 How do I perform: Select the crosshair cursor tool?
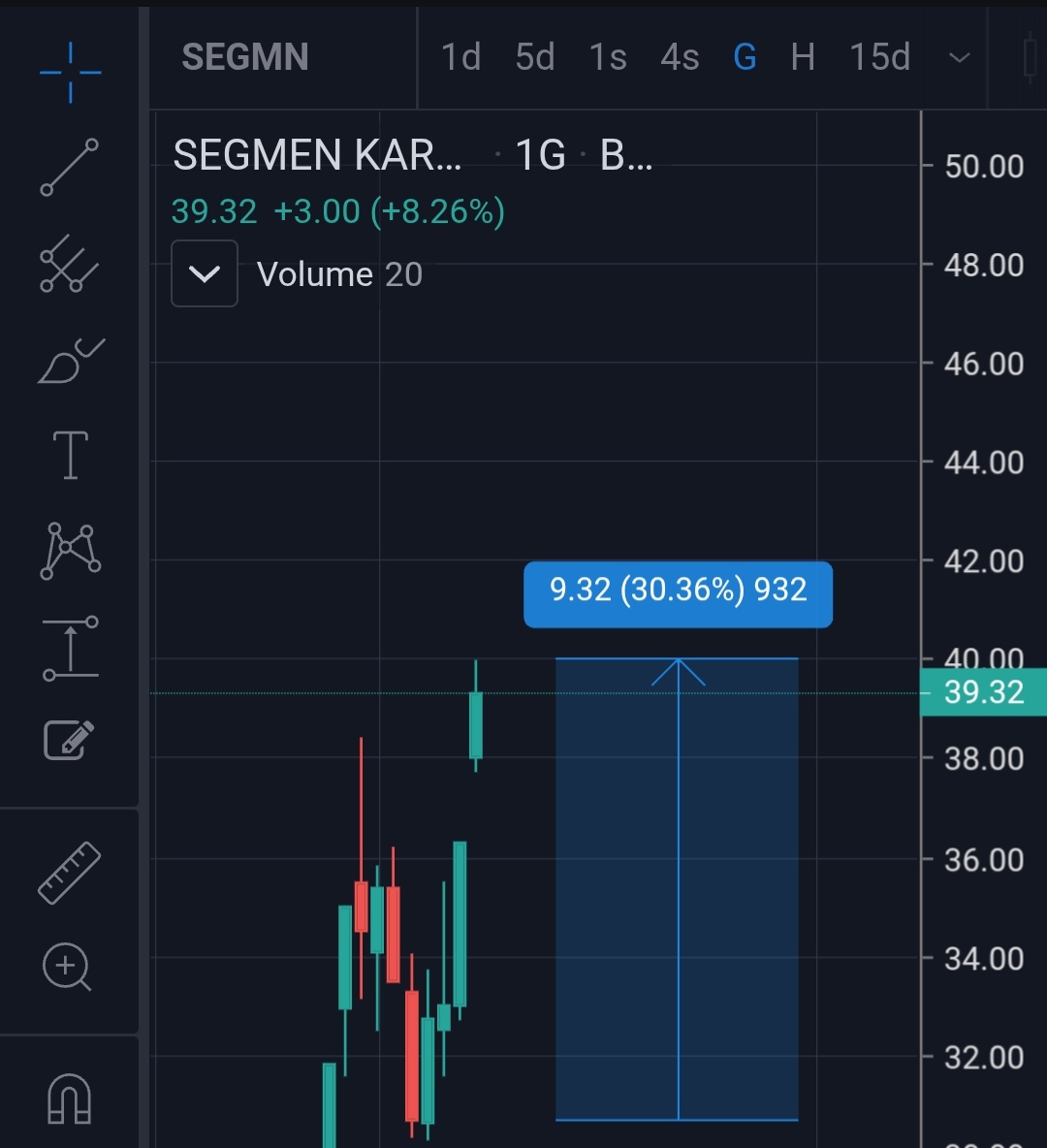(71, 73)
